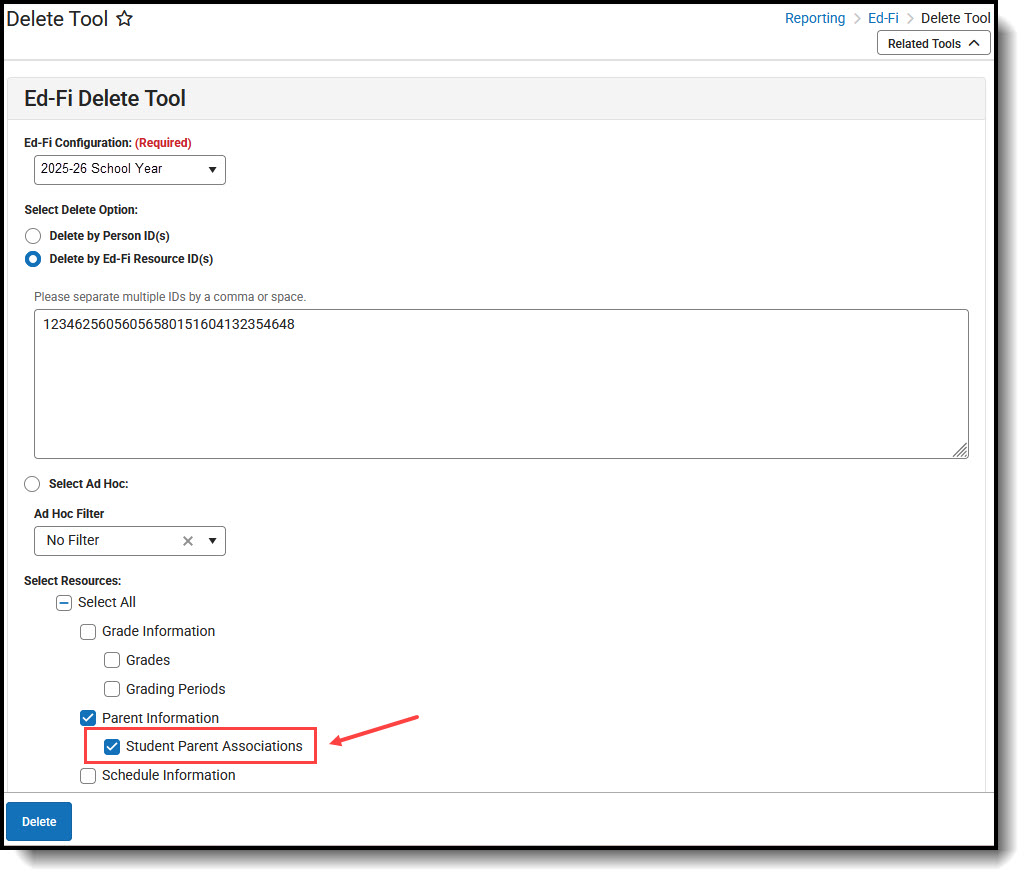Navigate to the Reporting breadcrumb link
Image resolution: width=1032 pixels, height=884 pixels.
tap(815, 18)
